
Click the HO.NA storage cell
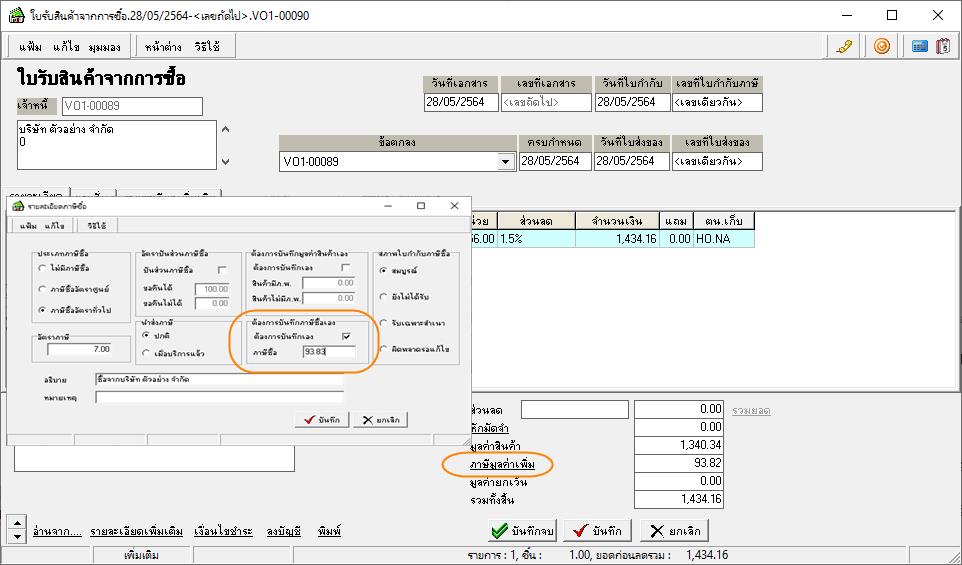click(724, 239)
